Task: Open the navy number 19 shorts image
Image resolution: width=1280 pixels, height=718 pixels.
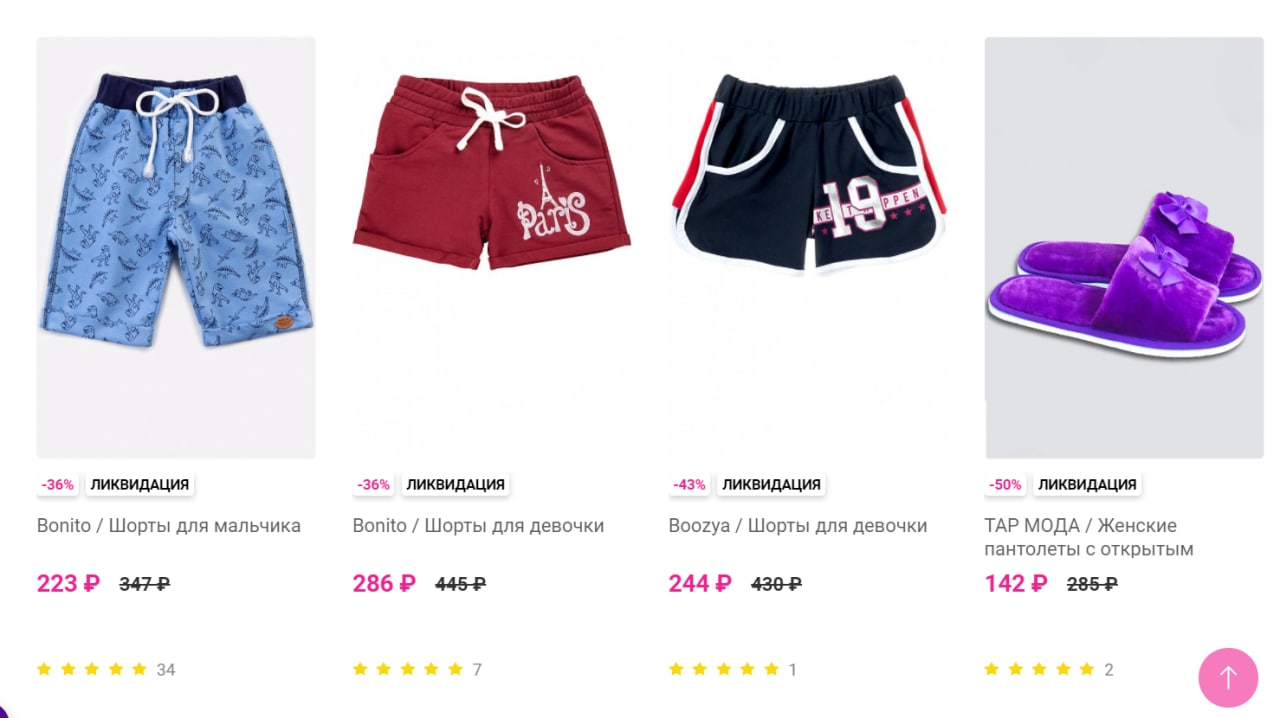Action: tap(808, 248)
